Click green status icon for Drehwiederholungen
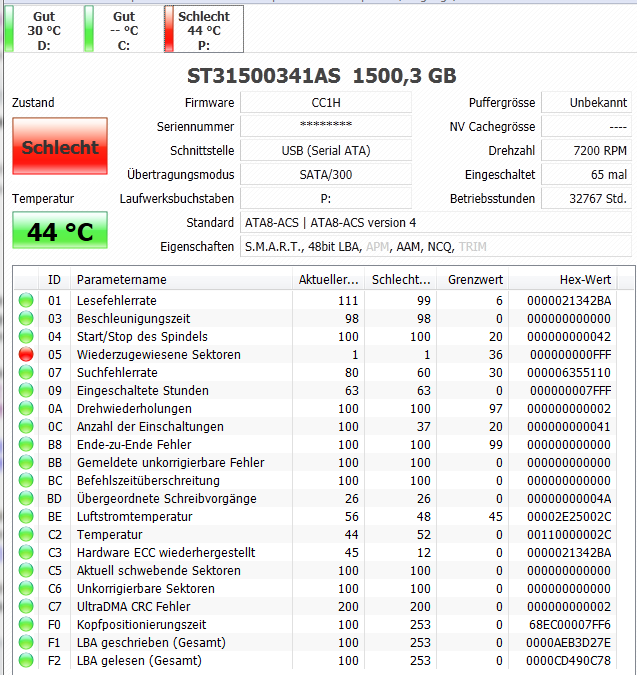This screenshot has height=675, width=637. click(x=26, y=408)
